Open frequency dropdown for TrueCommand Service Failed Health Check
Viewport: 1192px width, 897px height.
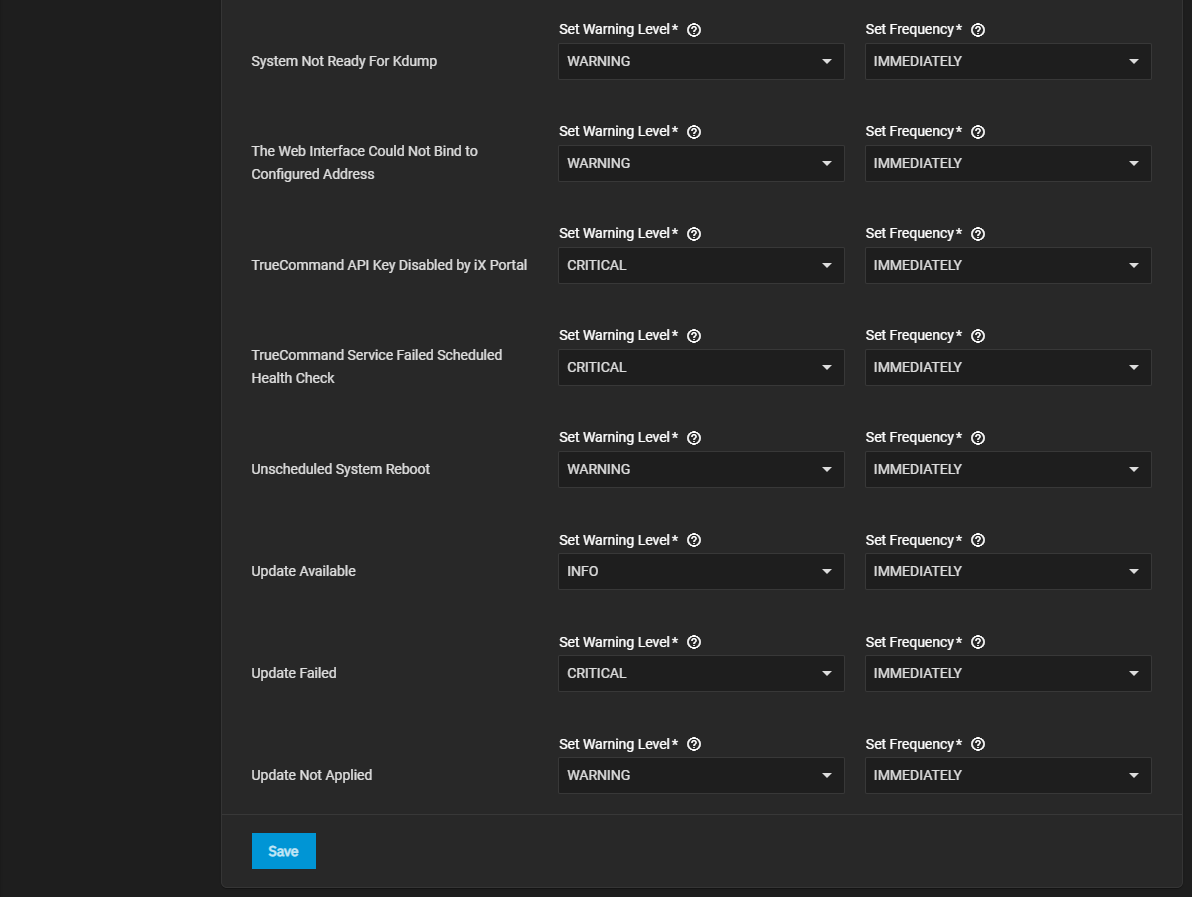1007,368
